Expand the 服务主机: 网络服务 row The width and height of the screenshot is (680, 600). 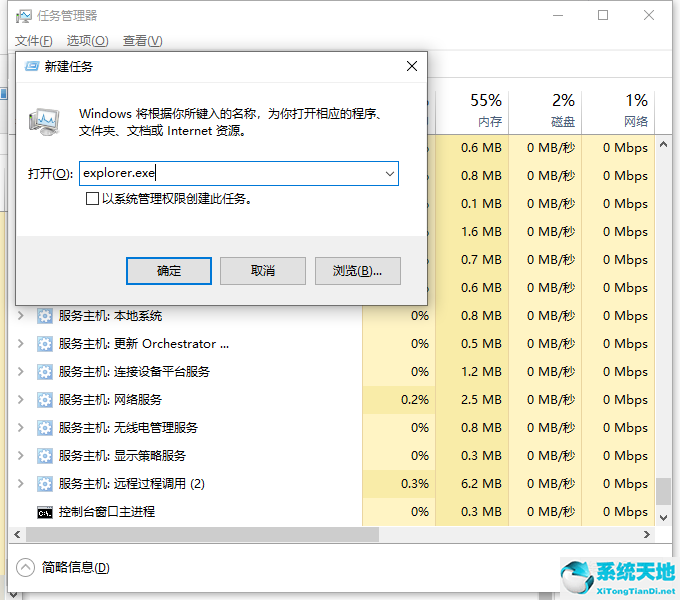20,400
